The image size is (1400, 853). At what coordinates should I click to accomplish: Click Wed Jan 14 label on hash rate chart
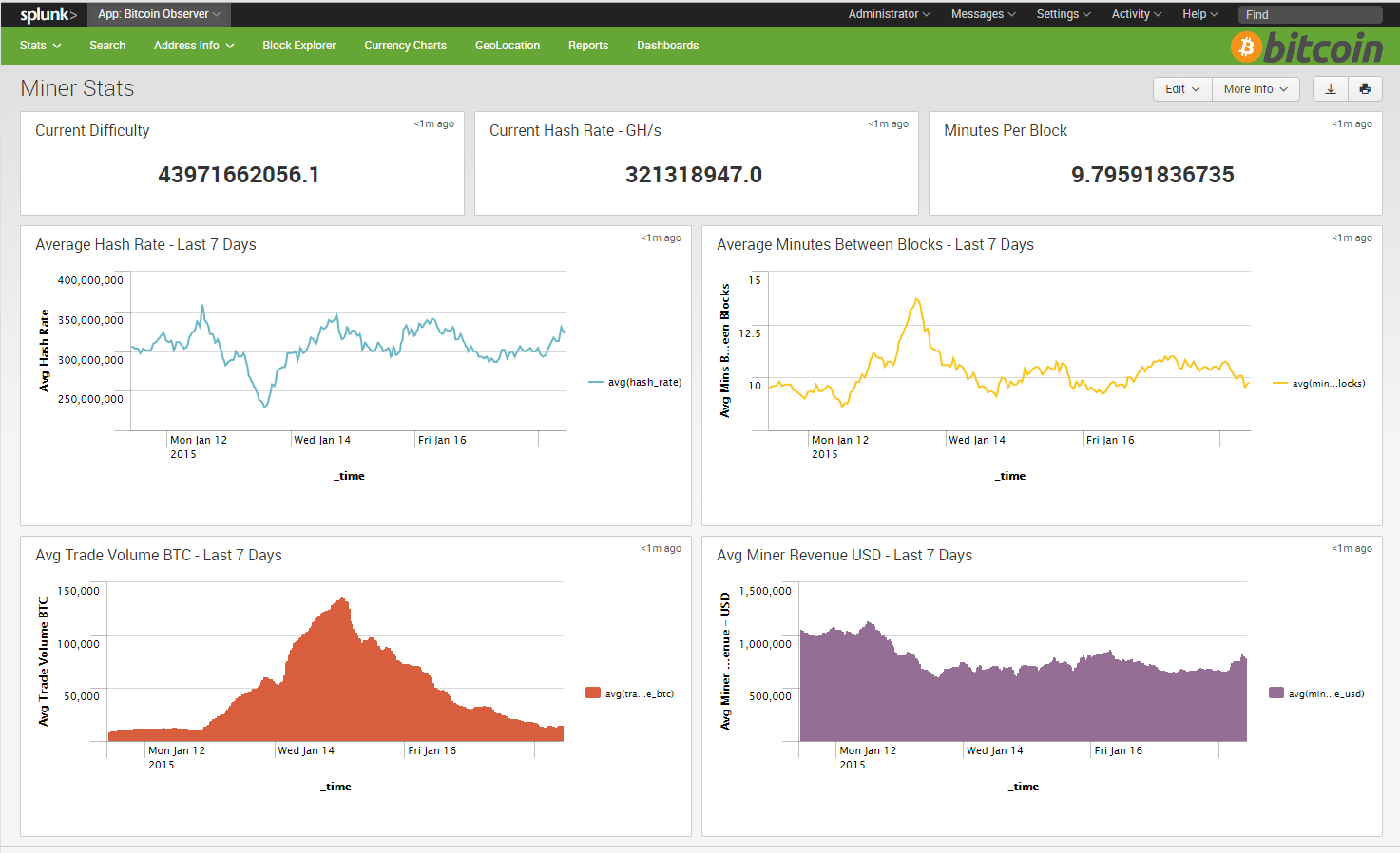pos(322,440)
